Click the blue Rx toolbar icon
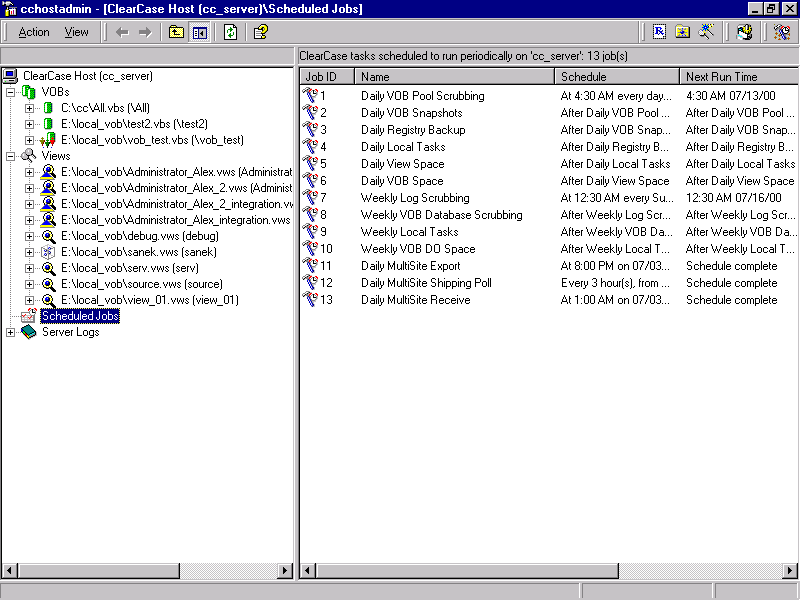The width and height of the screenshot is (800, 600). 659,32
